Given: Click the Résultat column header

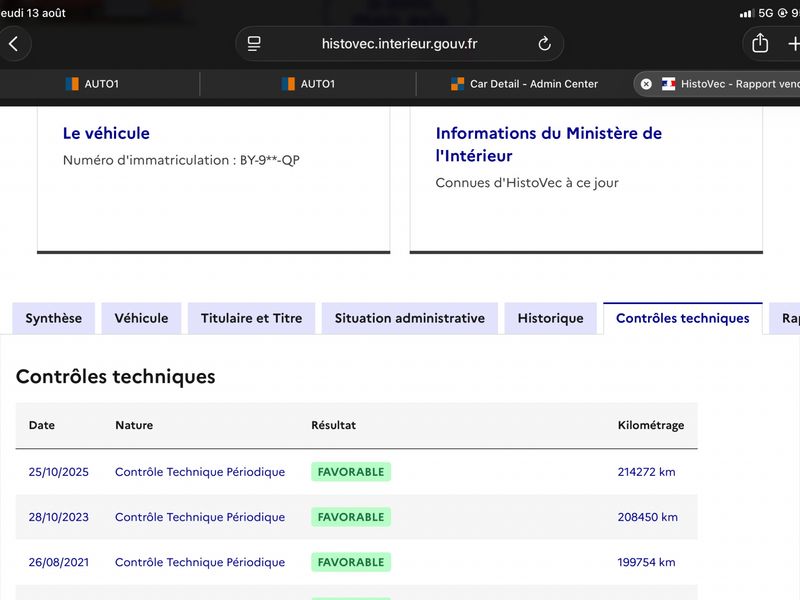Looking at the screenshot, I should (x=334, y=425).
